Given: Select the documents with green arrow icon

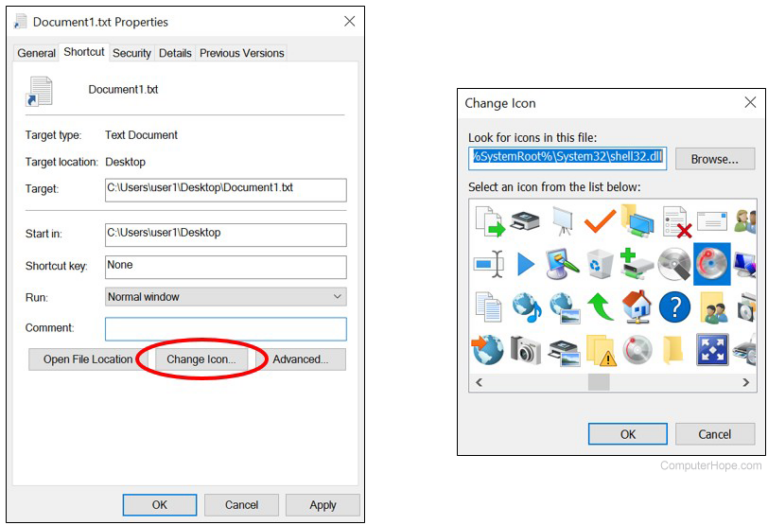Looking at the screenshot, I should click(490, 221).
